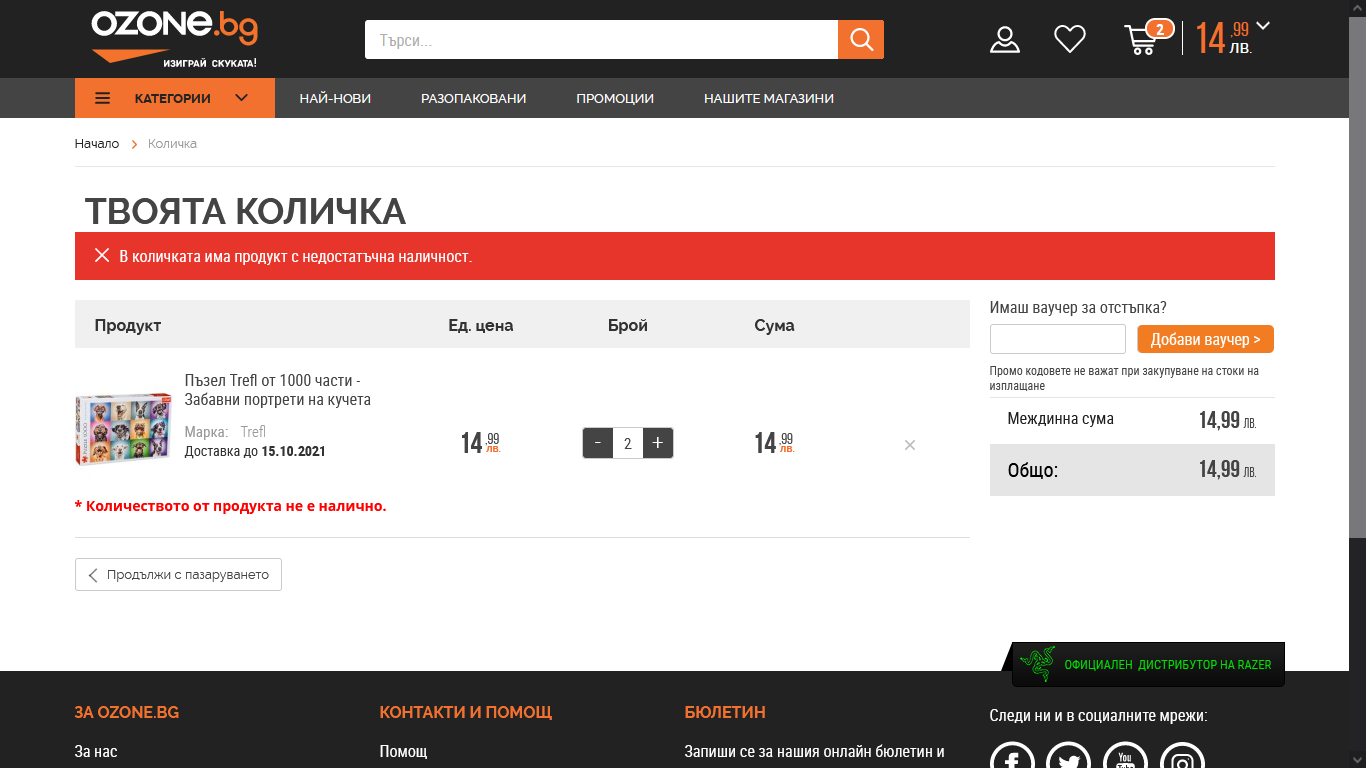Remove the Trefl puzzle from cart

point(909,445)
